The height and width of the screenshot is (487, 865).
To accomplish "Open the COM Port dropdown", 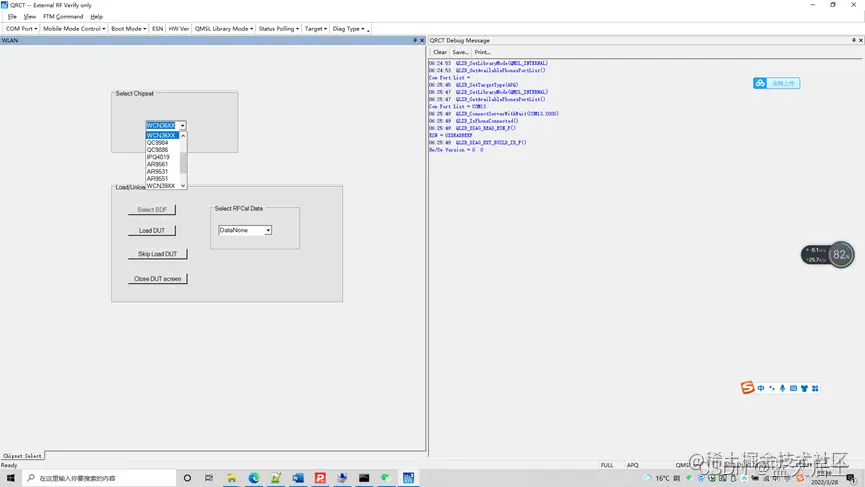I will click(22, 29).
